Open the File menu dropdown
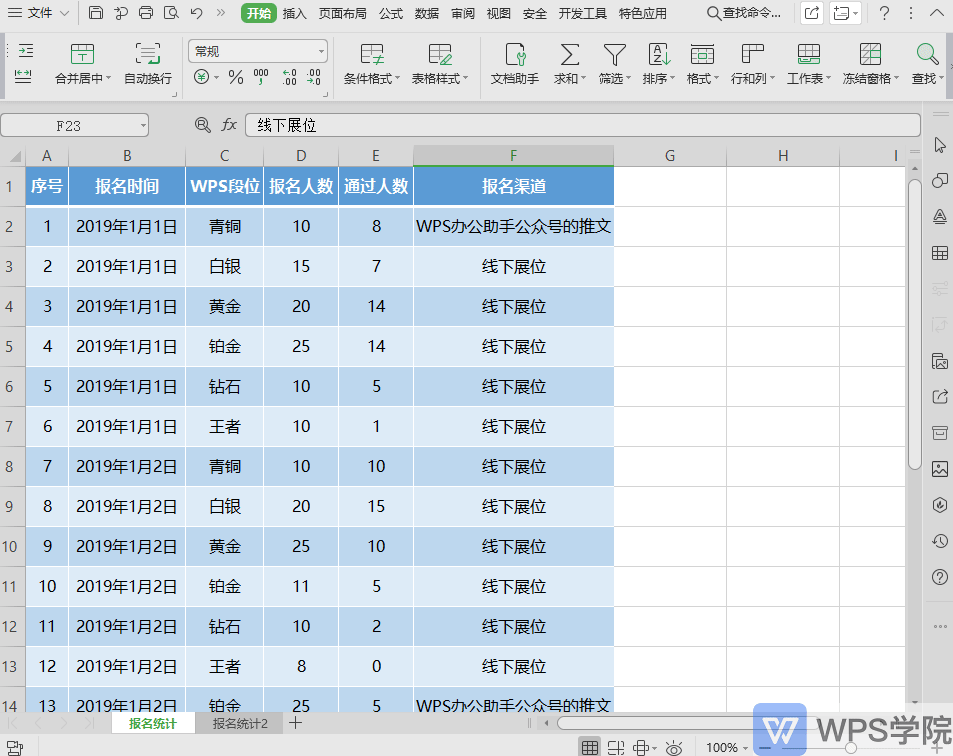953x756 pixels. (38, 13)
